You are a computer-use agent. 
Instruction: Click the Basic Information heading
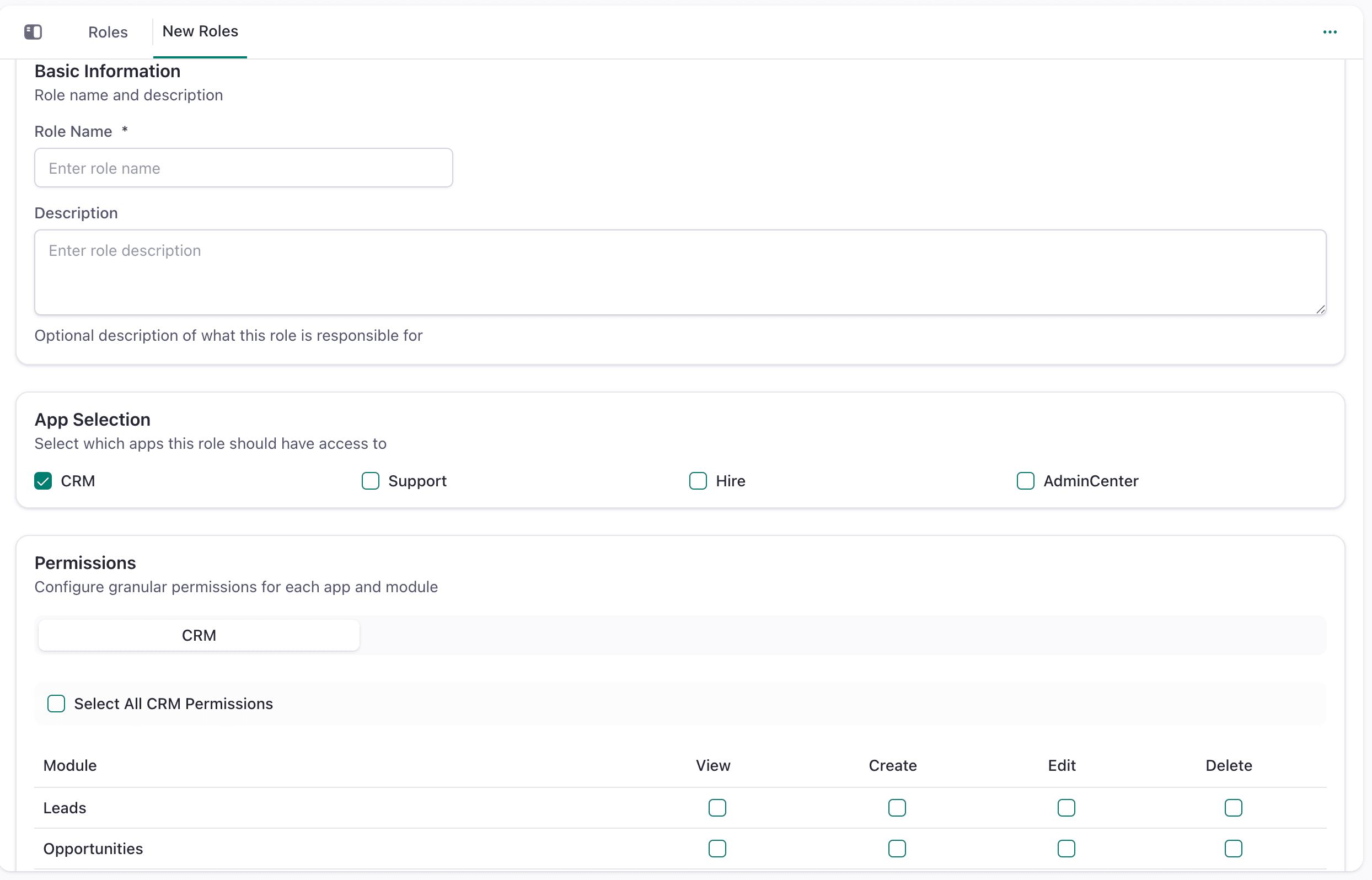[108, 72]
